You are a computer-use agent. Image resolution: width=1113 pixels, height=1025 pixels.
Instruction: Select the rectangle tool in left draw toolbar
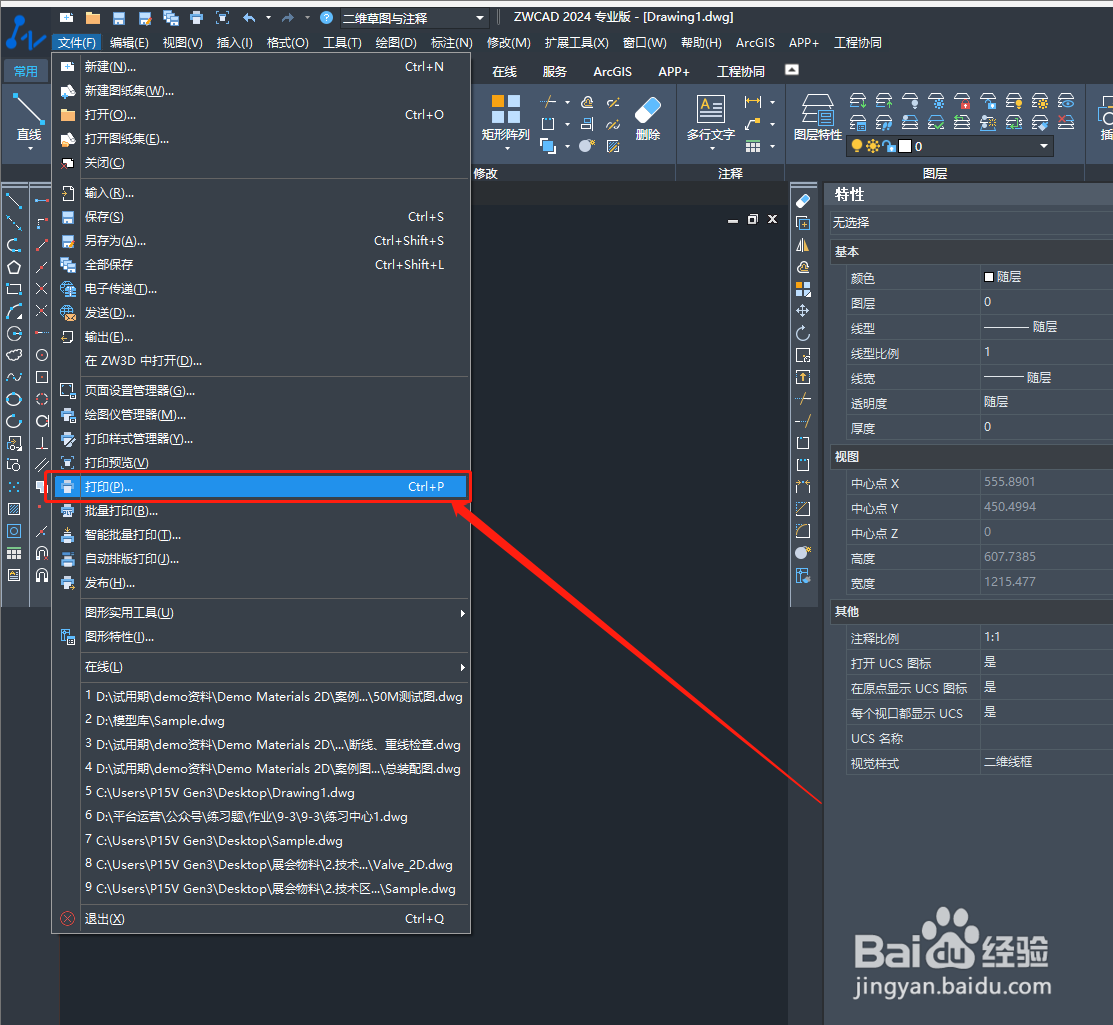click(x=13, y=290)
